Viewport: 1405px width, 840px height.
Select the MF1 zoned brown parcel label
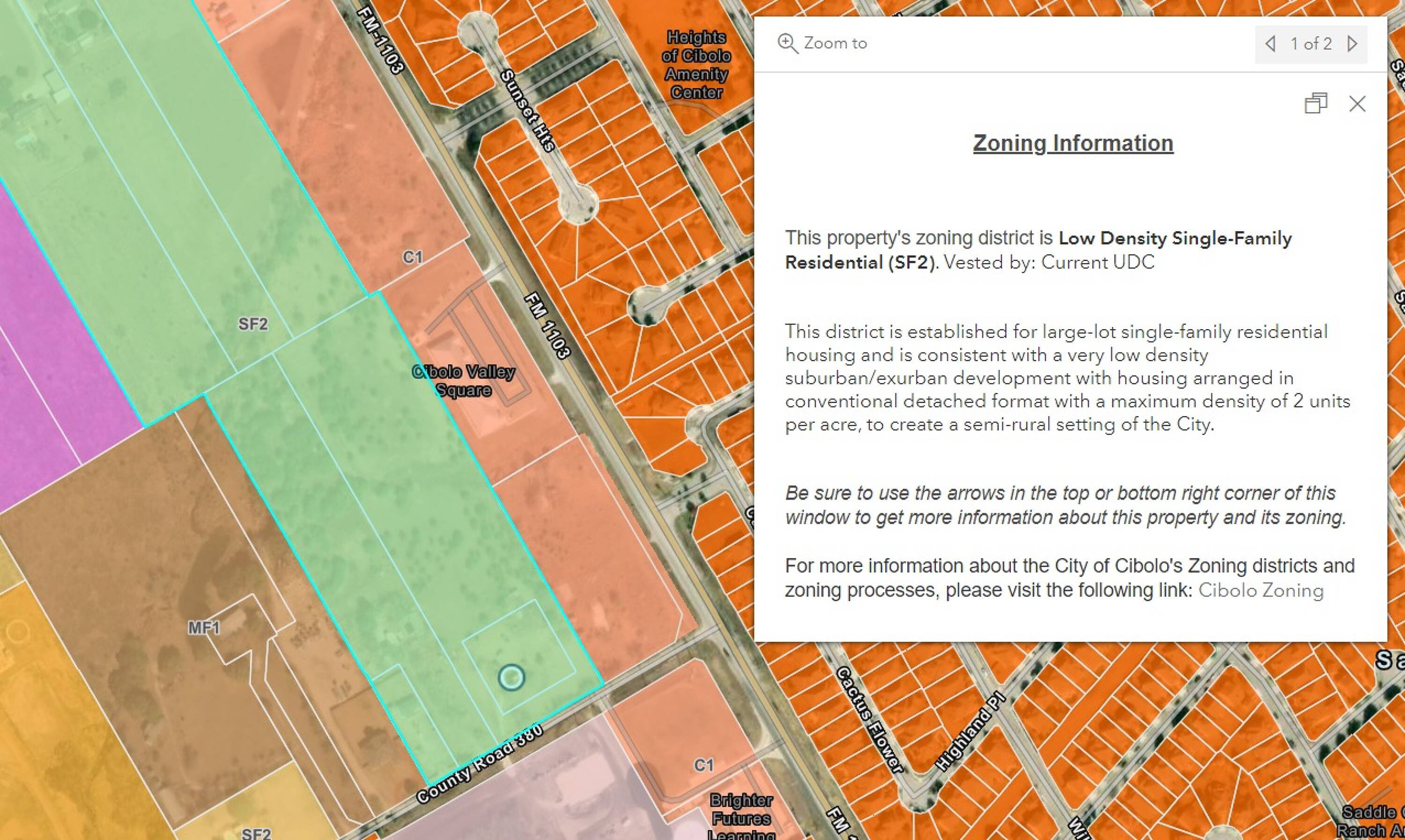[204, 628]
